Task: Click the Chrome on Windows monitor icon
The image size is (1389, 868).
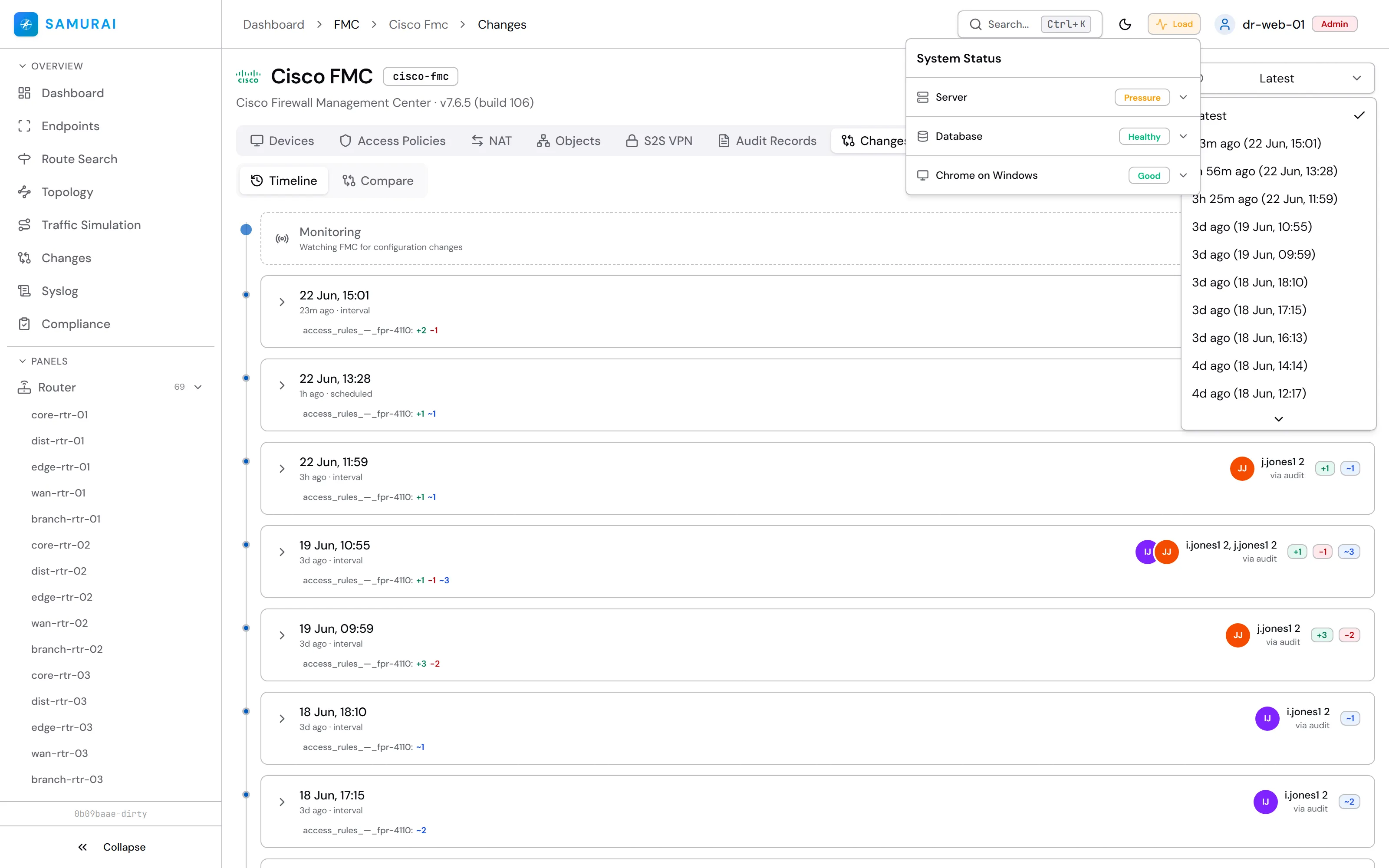Action: (x=923, y=176)
